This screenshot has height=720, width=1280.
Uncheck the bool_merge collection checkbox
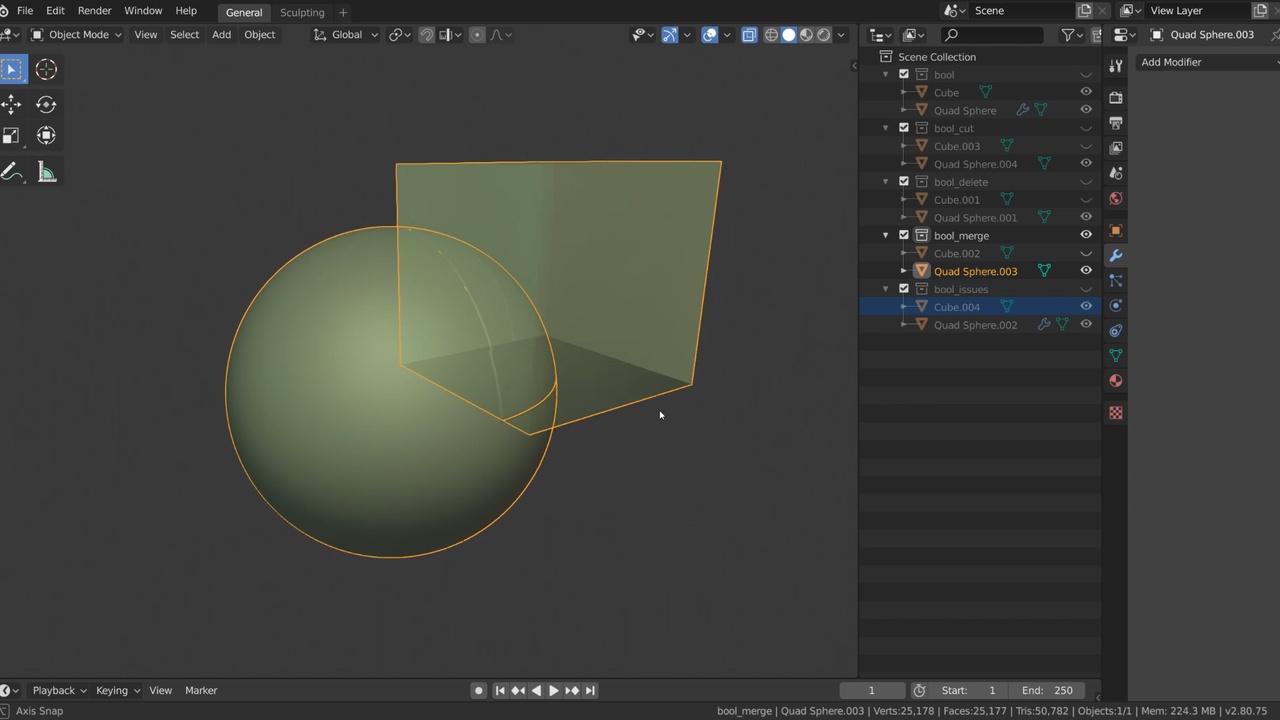[904, 236]
